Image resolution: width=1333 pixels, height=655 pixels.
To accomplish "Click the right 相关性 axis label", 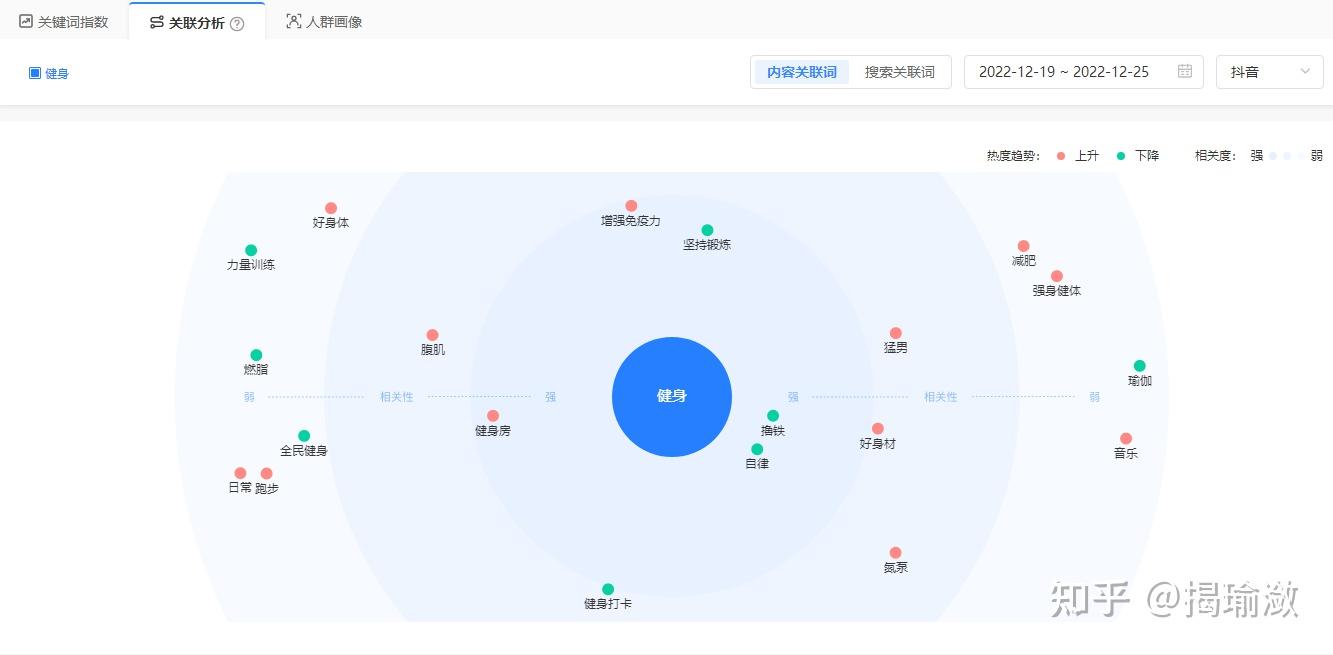I will click(x=940, y=397).
